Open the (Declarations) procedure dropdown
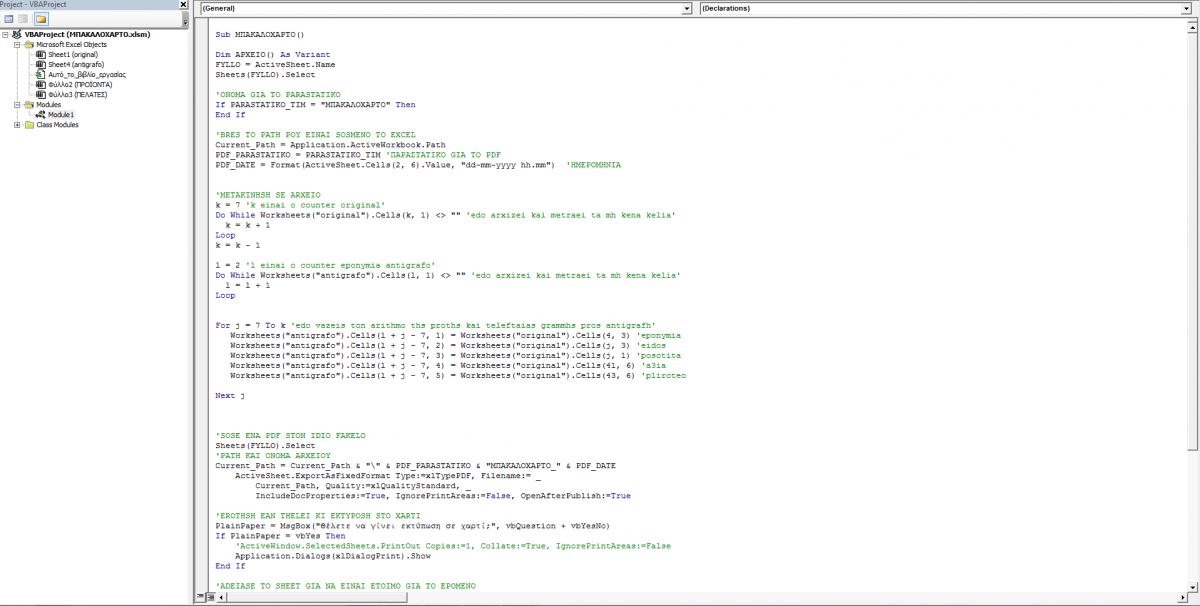 (1185, 8)
